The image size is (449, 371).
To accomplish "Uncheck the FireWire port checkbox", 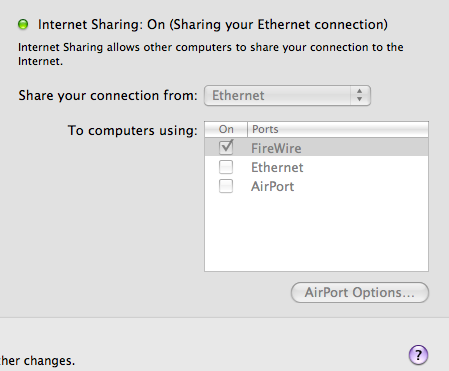I will pyautogui.click(x=226, y=147).
